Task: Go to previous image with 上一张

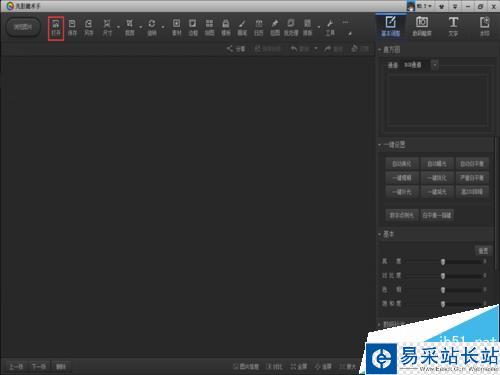Action: point(16,367)
